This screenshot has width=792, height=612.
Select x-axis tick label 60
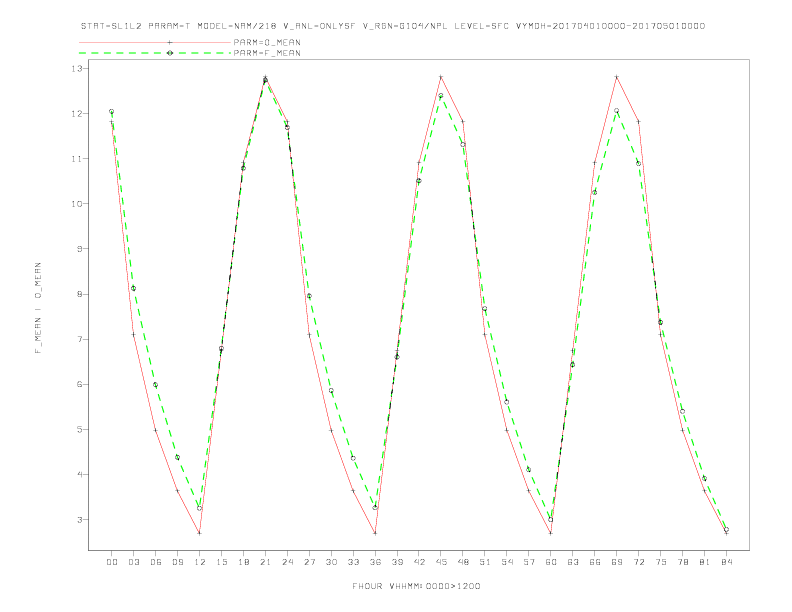click(x=551, y=562)
